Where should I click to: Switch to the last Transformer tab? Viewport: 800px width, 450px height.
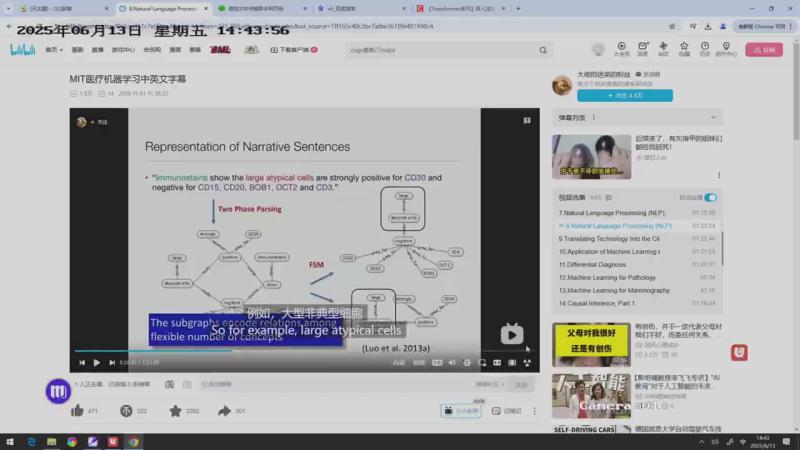(461, 9)
